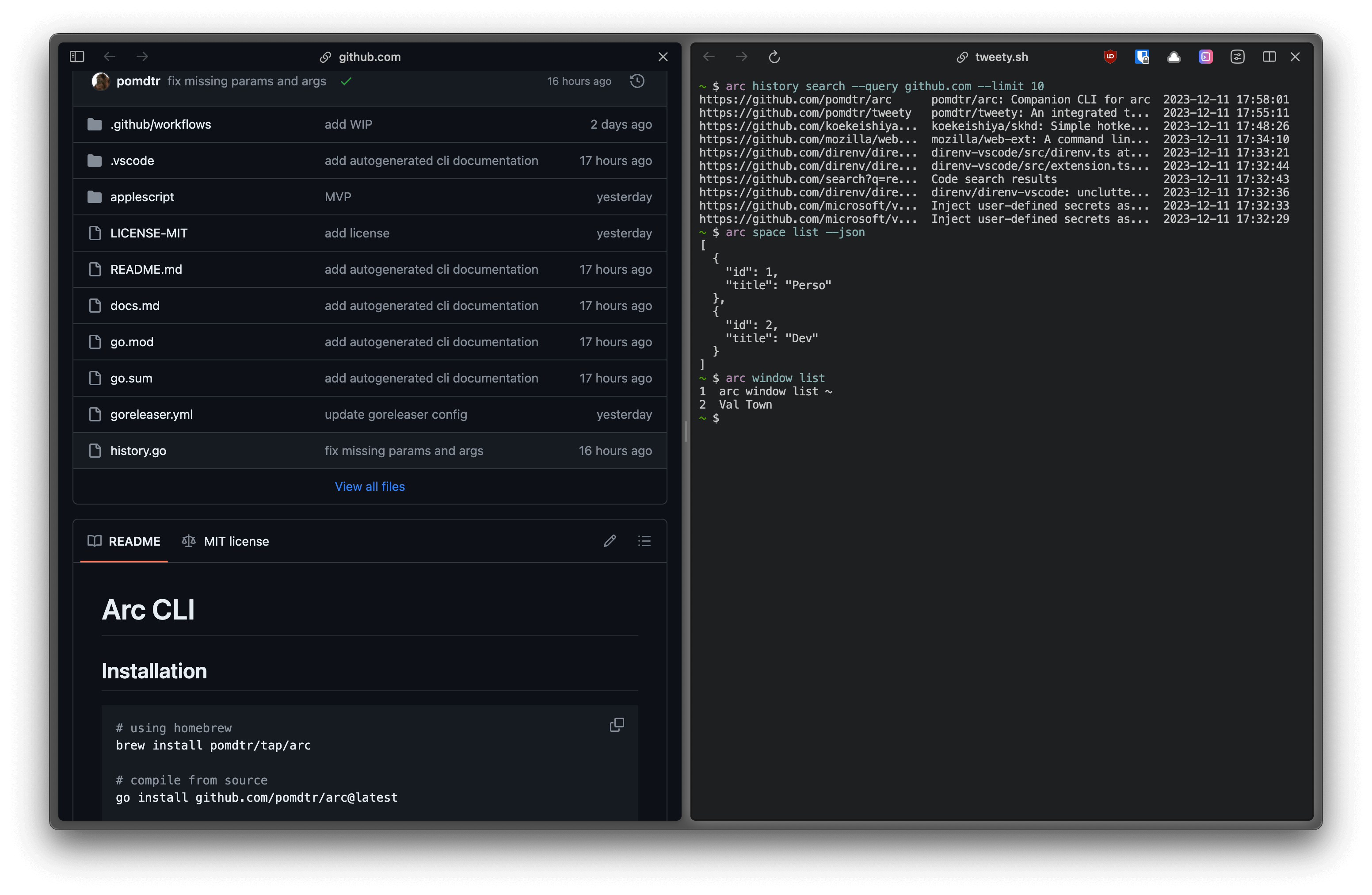Image resolution: width=1372 pixels, height=895 pixels.
Task: Click '"title": "Perso"' in terminal output
Action: [778, 285]
